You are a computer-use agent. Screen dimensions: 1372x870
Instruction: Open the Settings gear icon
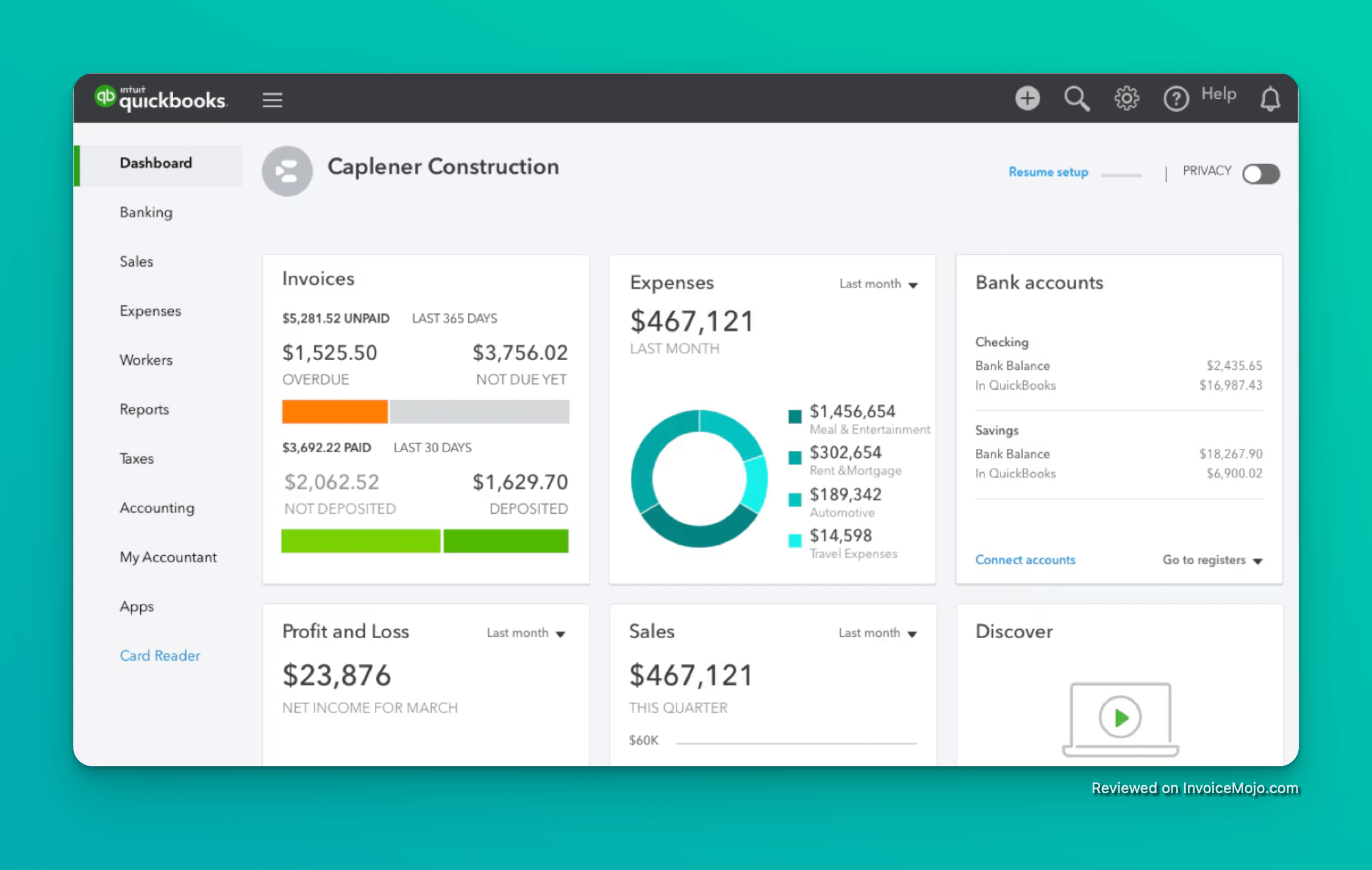click(1126, 98)
